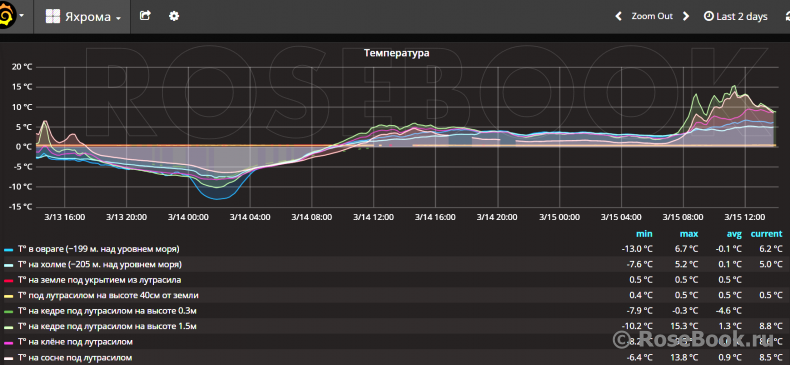Click the refresh dashboard icon
This screenshot has width=790, height=365.
tap(786, 17)
